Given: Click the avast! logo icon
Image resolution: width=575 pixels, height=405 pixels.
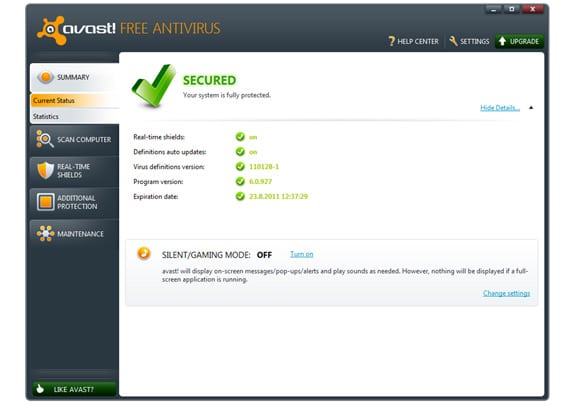Looking at the screenshot, I should pyautogui.click(x=50, y=30).
